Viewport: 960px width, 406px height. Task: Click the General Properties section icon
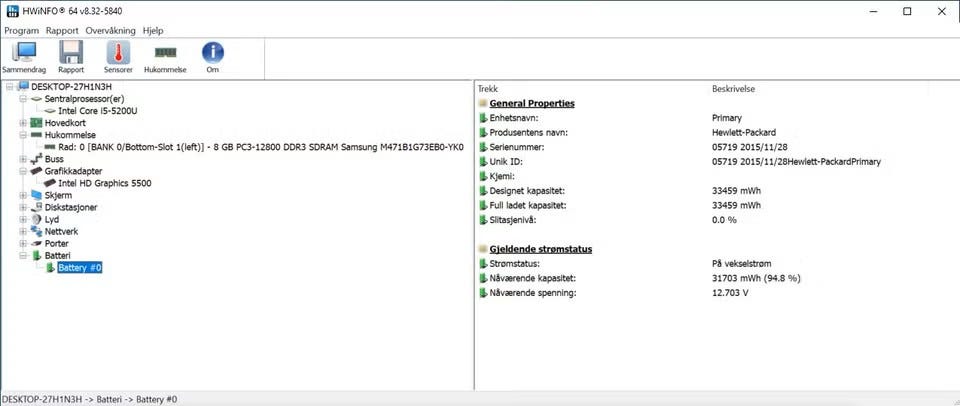click(482, 103)
